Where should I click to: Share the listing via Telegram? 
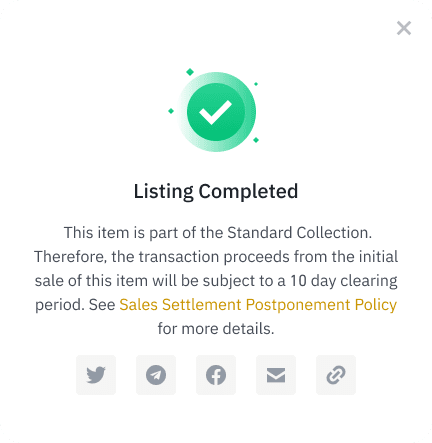tap(156, 375)
